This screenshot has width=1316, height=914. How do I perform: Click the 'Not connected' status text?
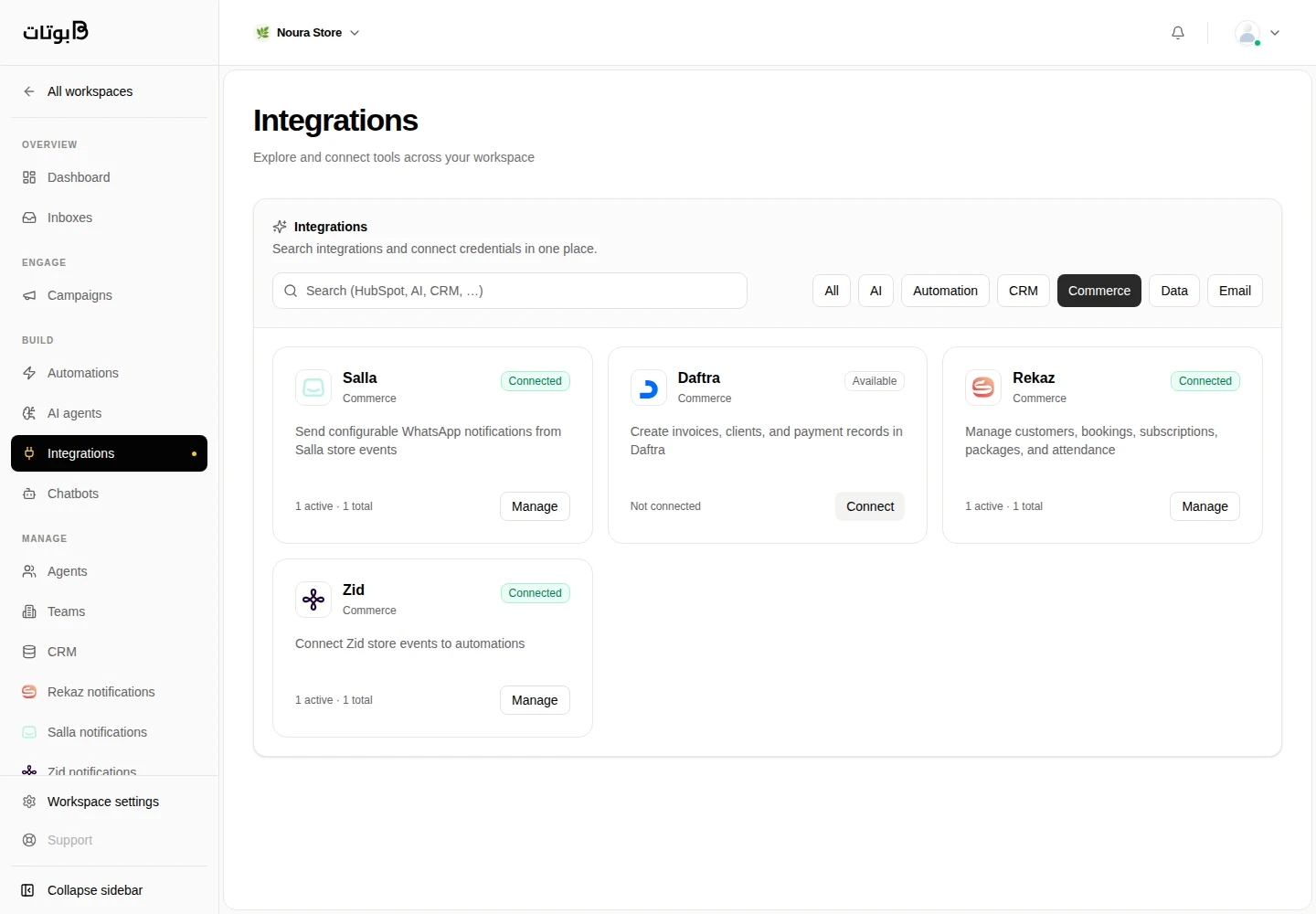point(665,506)
